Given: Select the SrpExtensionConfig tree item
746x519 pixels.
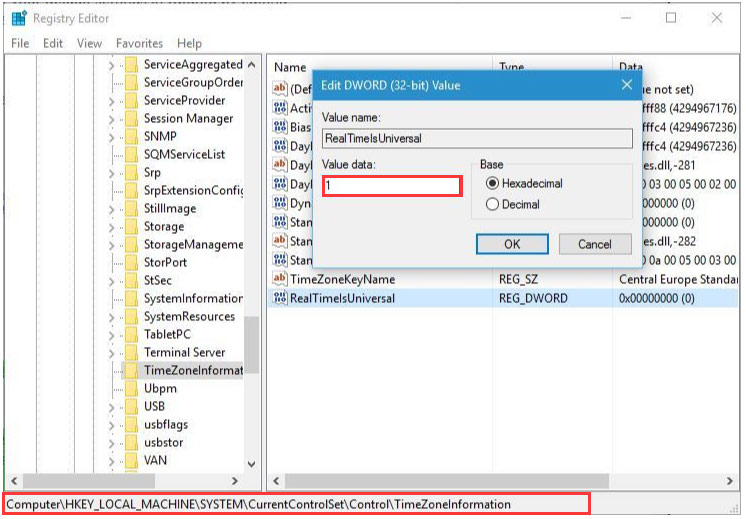Looking at the screenshot, I should 193,190.
